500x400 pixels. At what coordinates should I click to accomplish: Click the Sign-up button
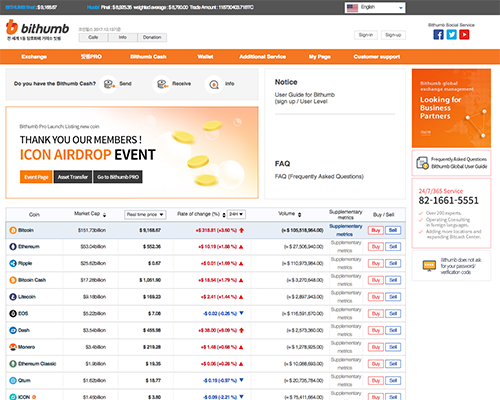393,35
